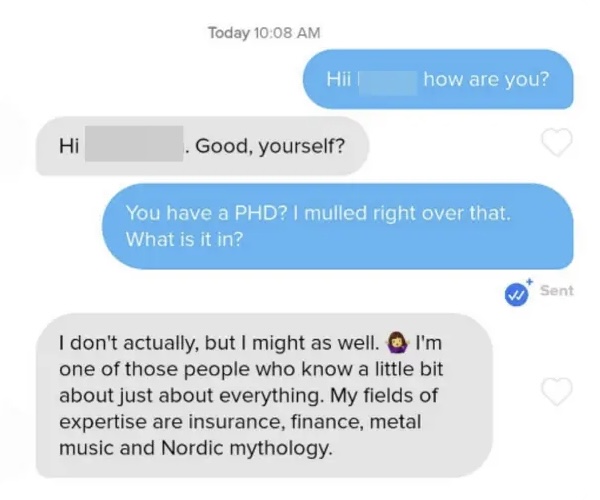Click the "What is it in?" line

coord(184,239)
